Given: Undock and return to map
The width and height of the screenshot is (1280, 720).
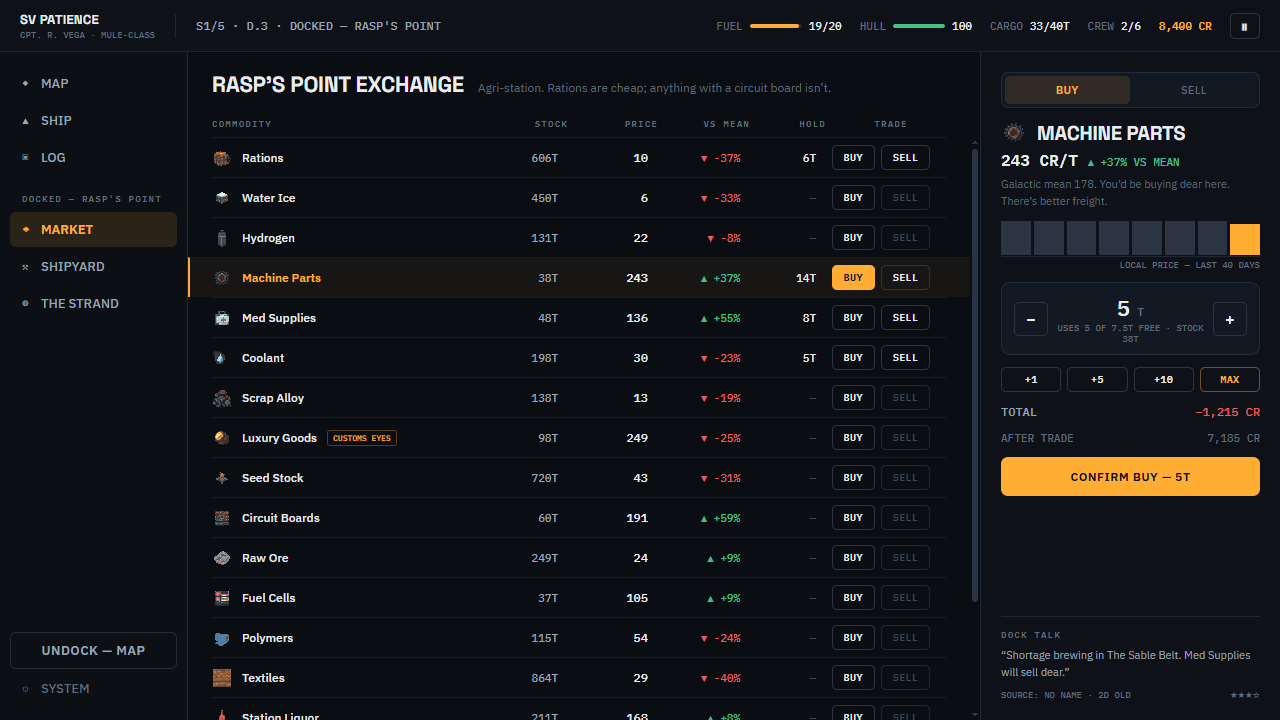Looking at the screenshot, I should 93,650.
